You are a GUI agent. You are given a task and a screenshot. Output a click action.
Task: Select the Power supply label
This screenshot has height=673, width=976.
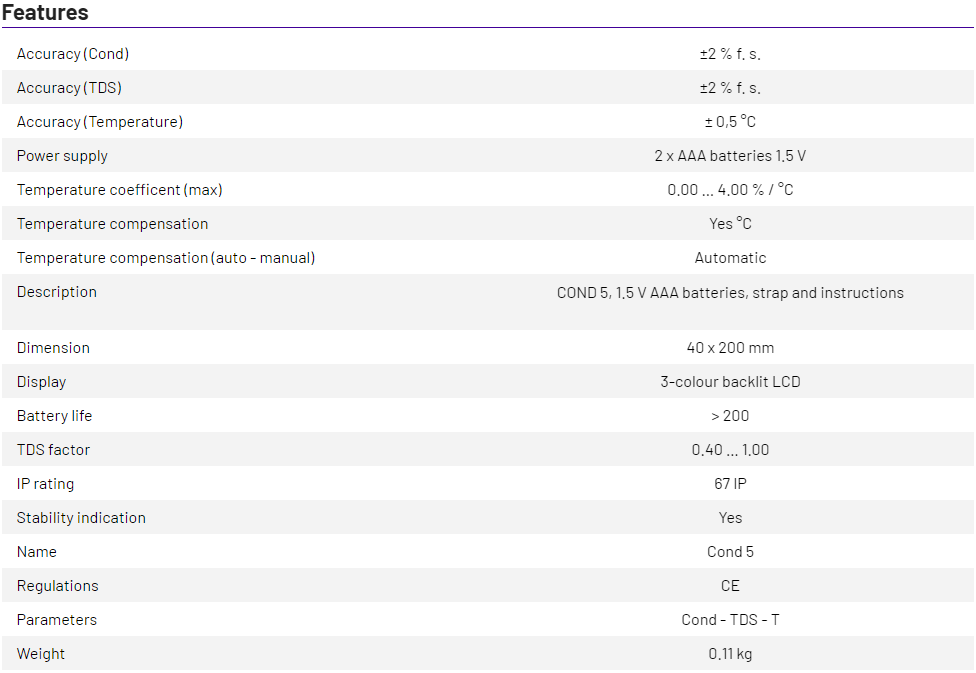click(x=62, y=156)
